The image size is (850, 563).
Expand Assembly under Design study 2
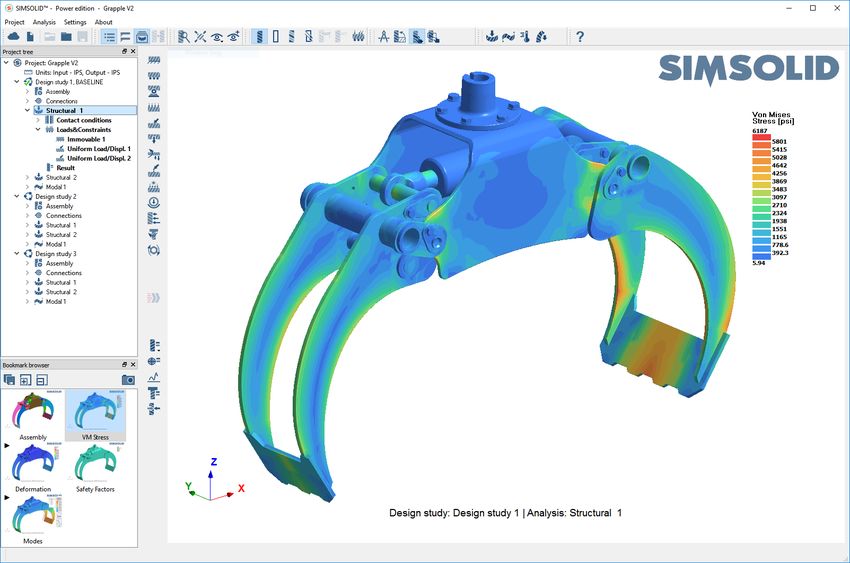tap(27, 206)
